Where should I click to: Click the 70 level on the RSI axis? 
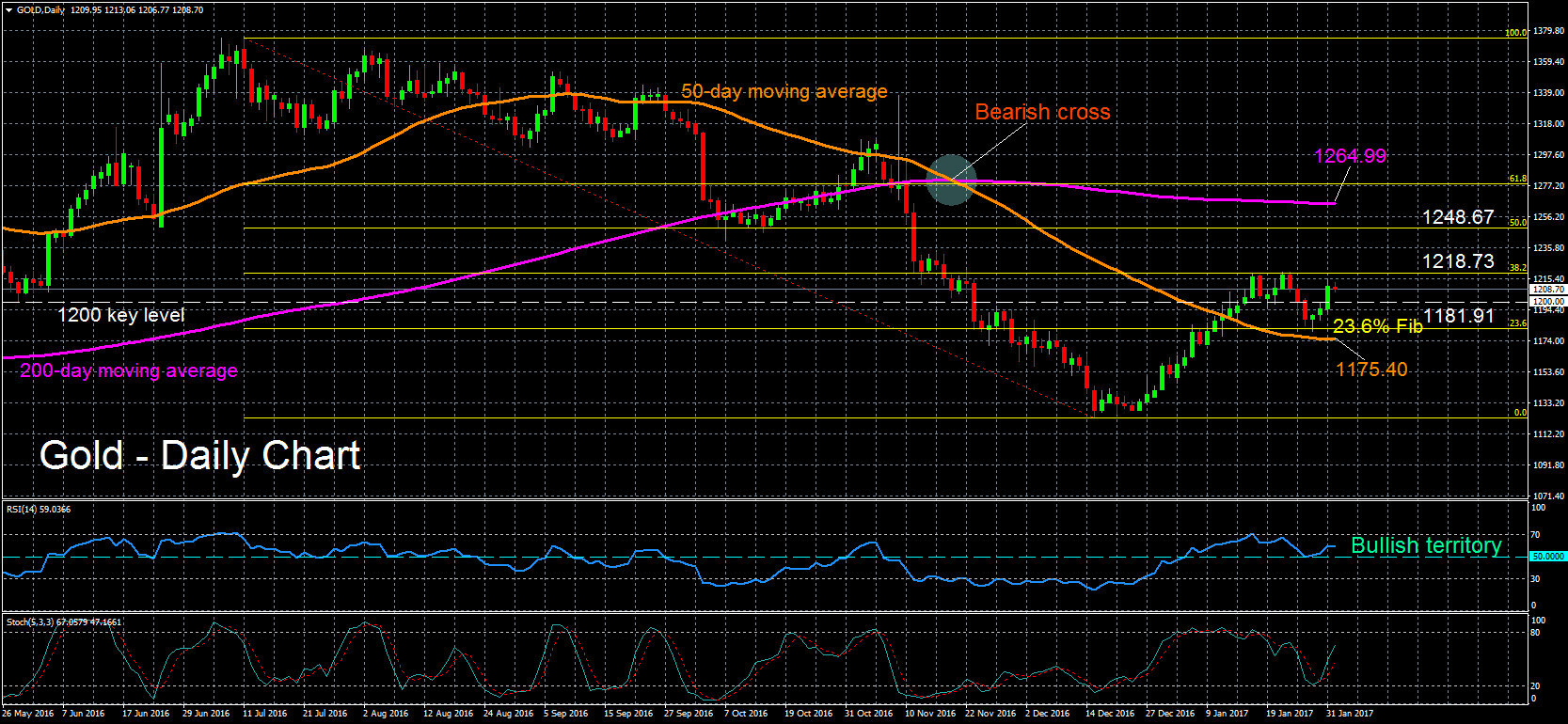tap(1536, 535)
